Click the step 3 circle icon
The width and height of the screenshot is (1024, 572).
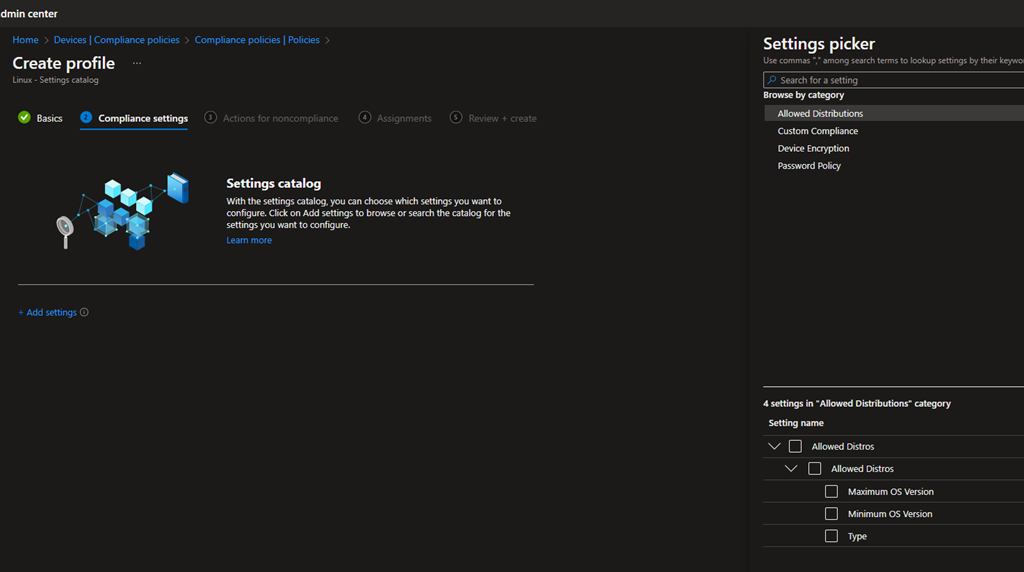210,118
